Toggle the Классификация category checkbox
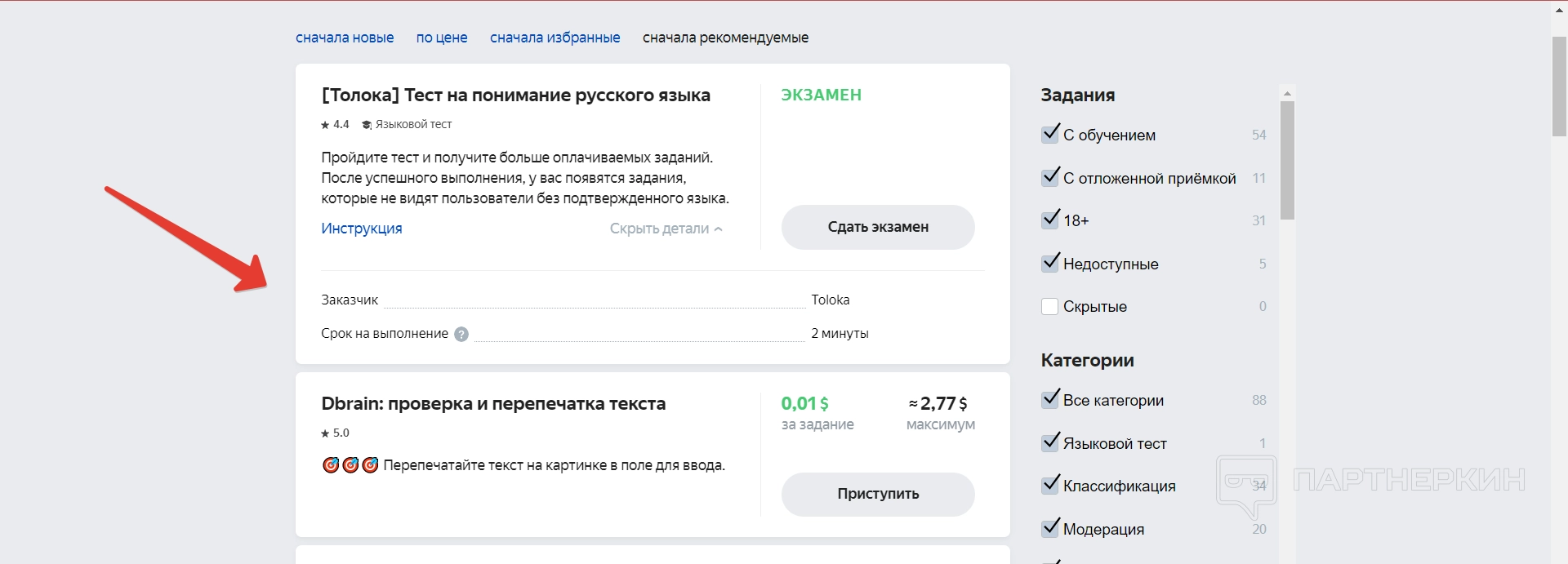This screenshot has height=564, width=1568. (x=1050, y=486)
